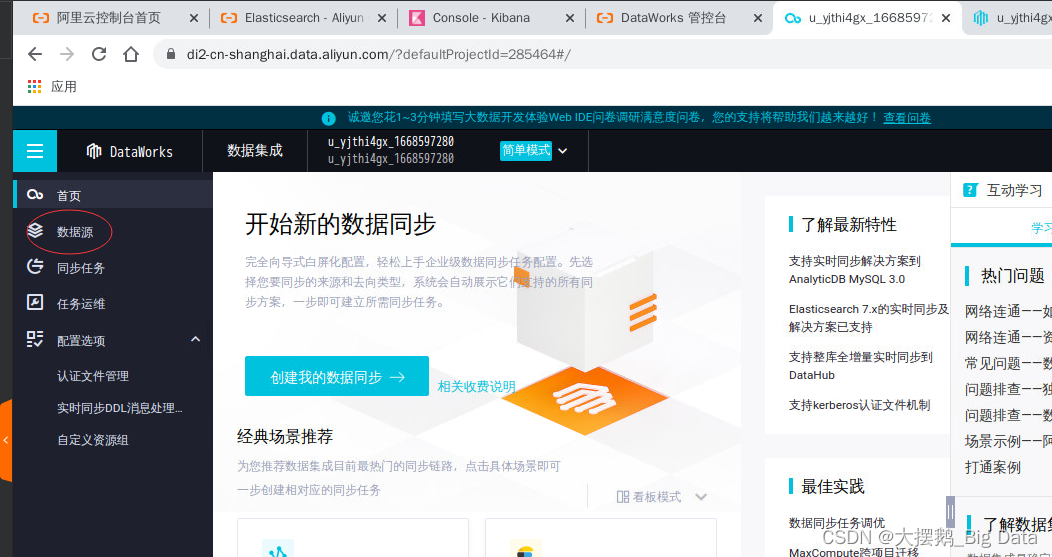Close the Console - Kibana tab
1052x557 pixels.
coord(570,18)
